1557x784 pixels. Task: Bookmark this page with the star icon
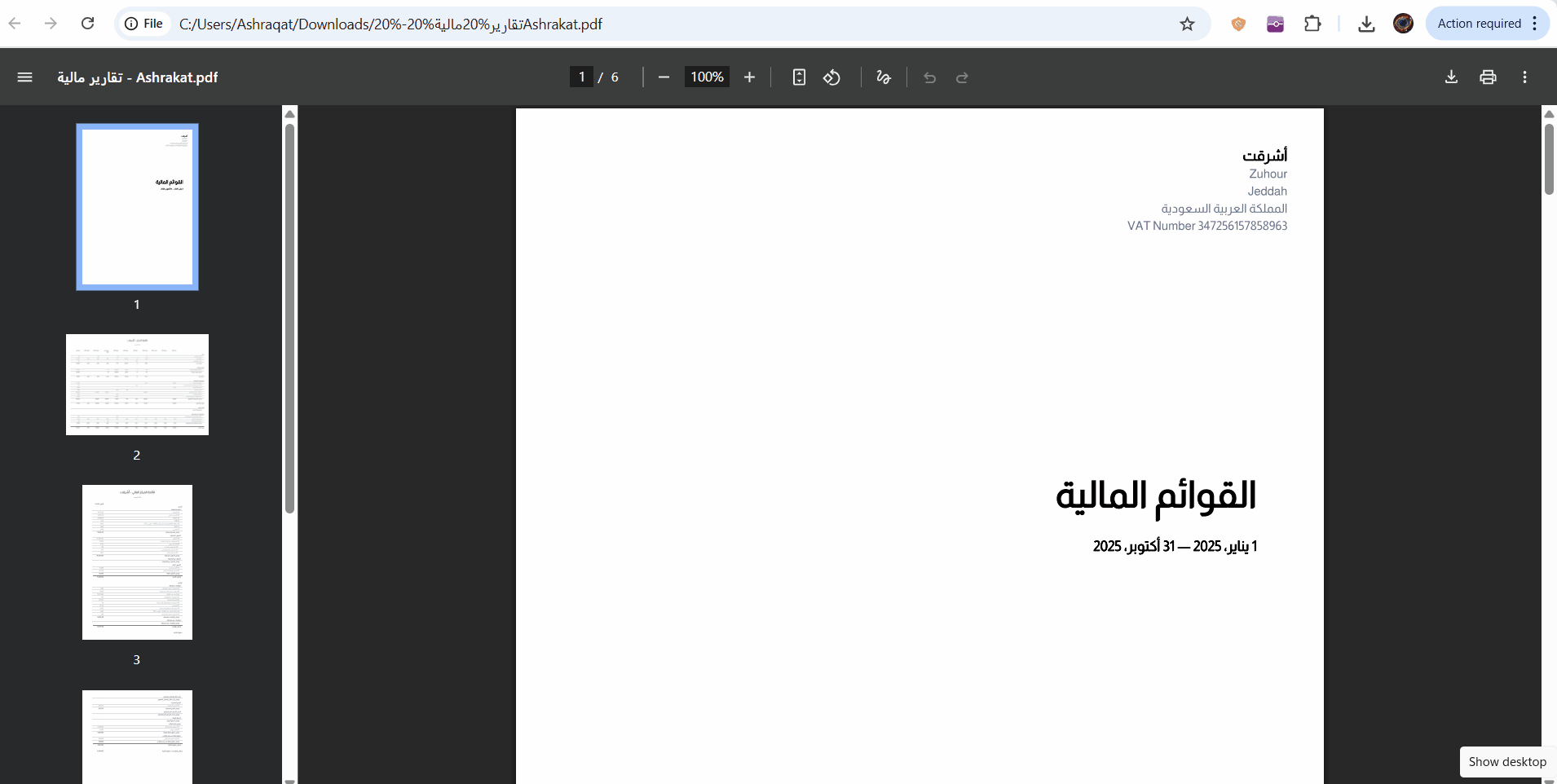[1187, 24]
